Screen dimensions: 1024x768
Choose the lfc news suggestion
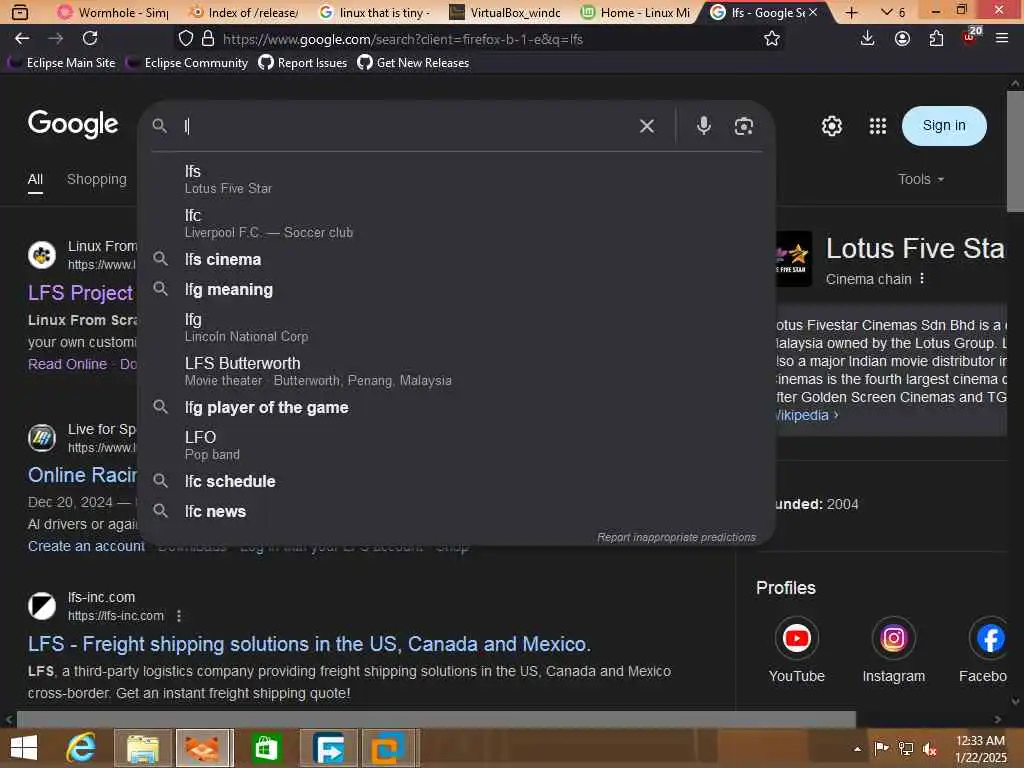[456, 511]
